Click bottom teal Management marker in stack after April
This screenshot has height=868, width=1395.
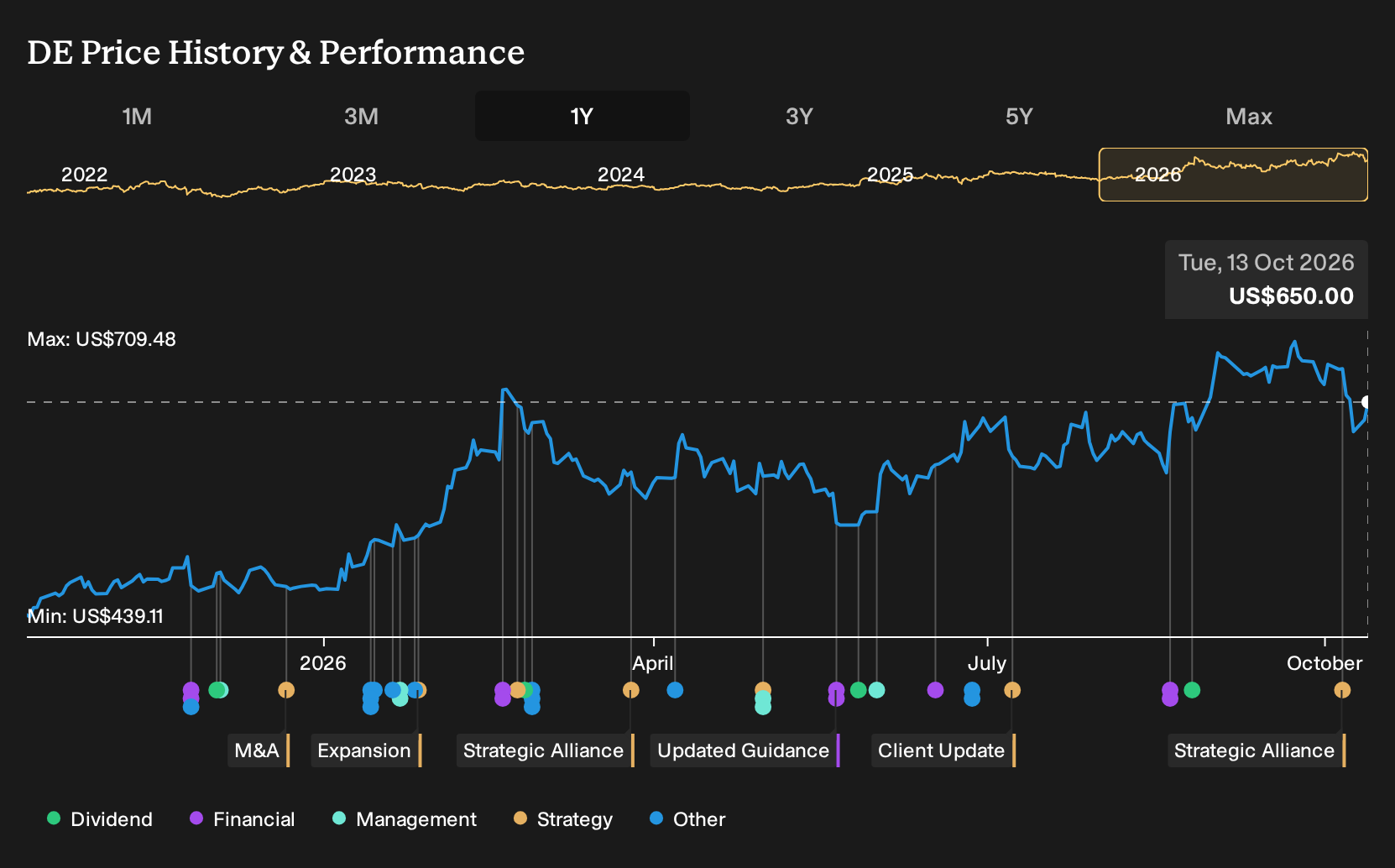click(763, 707)
